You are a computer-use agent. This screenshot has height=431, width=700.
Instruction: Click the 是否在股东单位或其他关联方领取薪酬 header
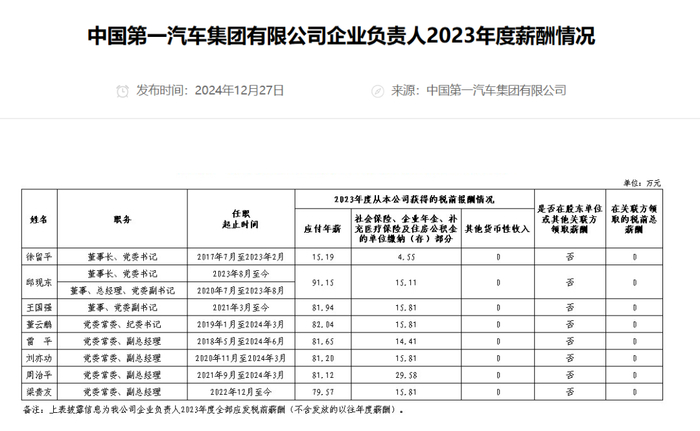570,219
